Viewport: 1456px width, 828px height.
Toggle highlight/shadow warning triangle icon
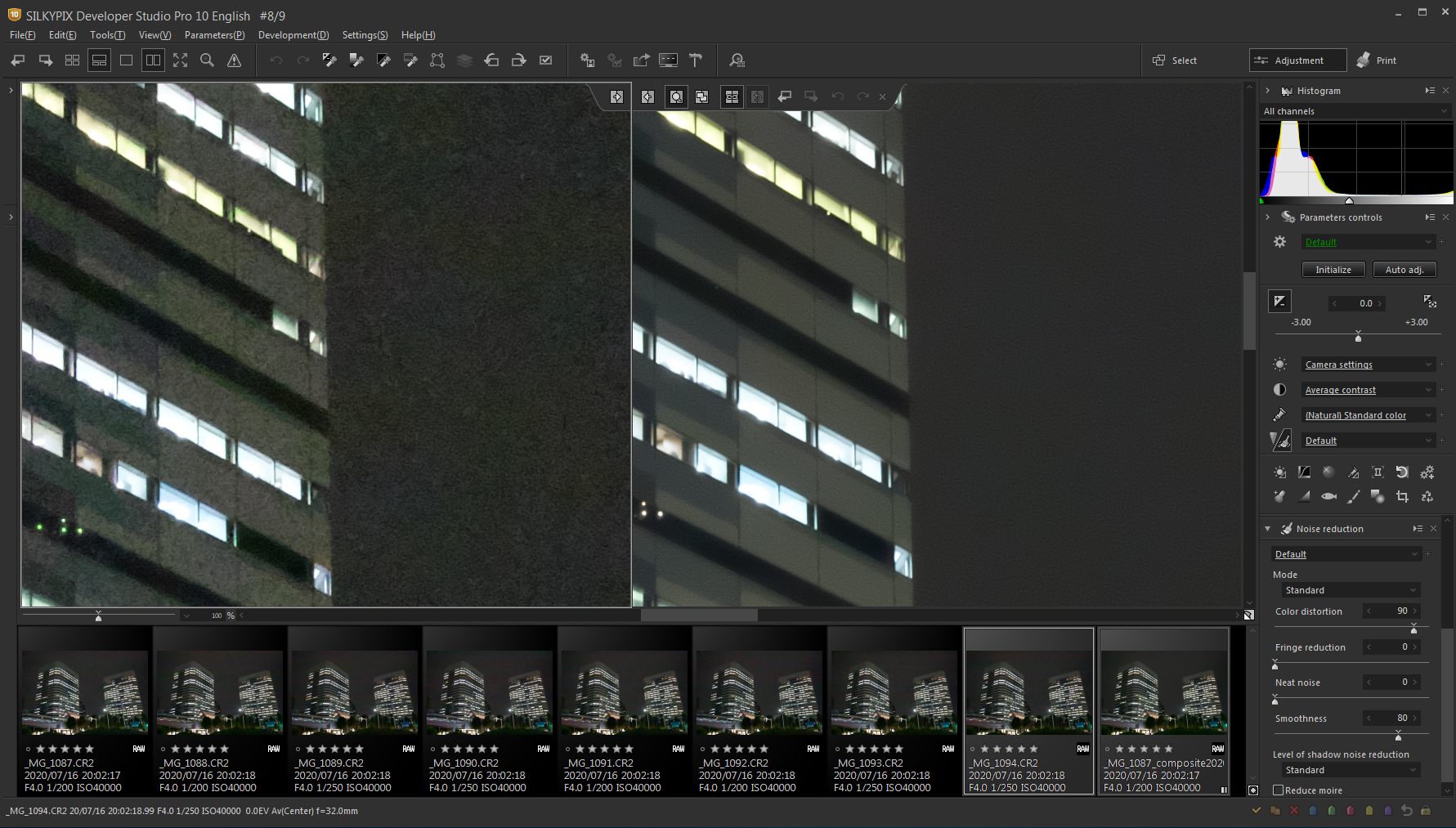tap(234, 60)
